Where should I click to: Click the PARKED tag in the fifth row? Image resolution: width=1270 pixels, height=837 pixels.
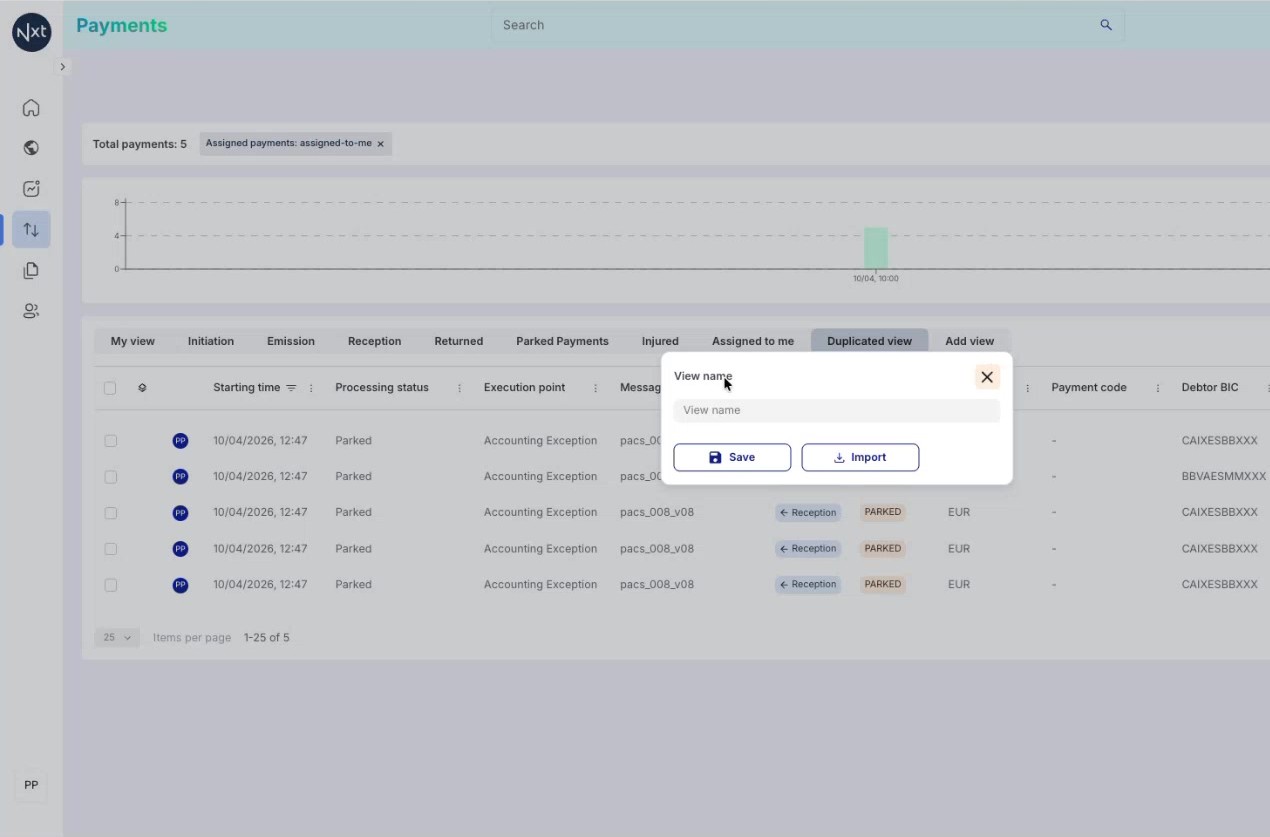[x=883, y=584]
